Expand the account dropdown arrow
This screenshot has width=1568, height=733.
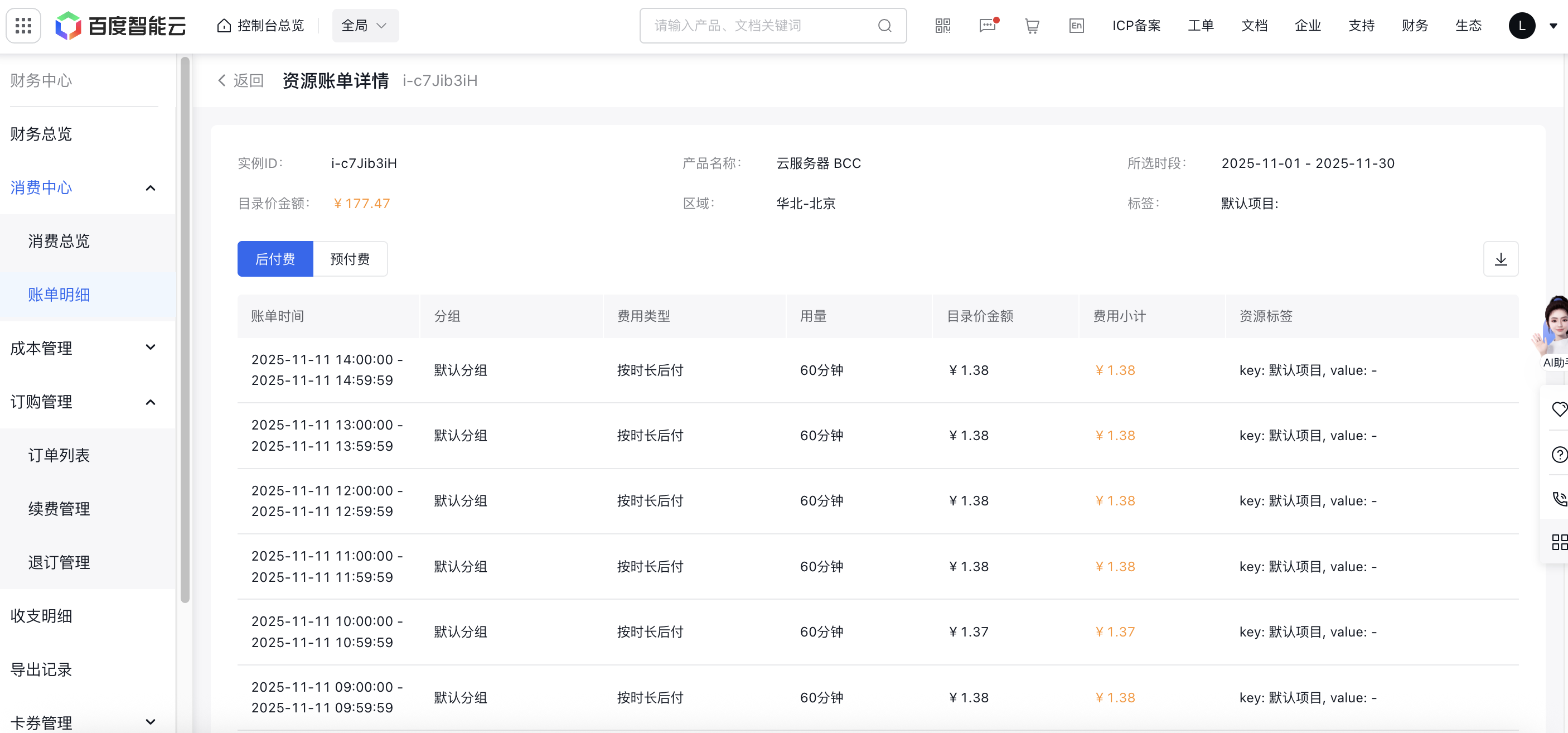pos(1553,26)
